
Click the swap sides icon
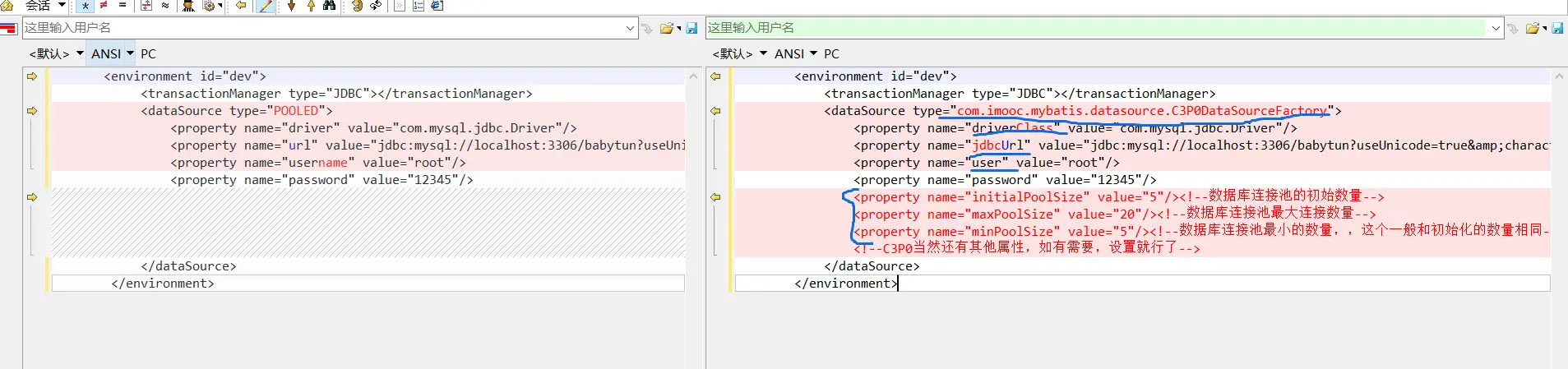pos(376,6)
